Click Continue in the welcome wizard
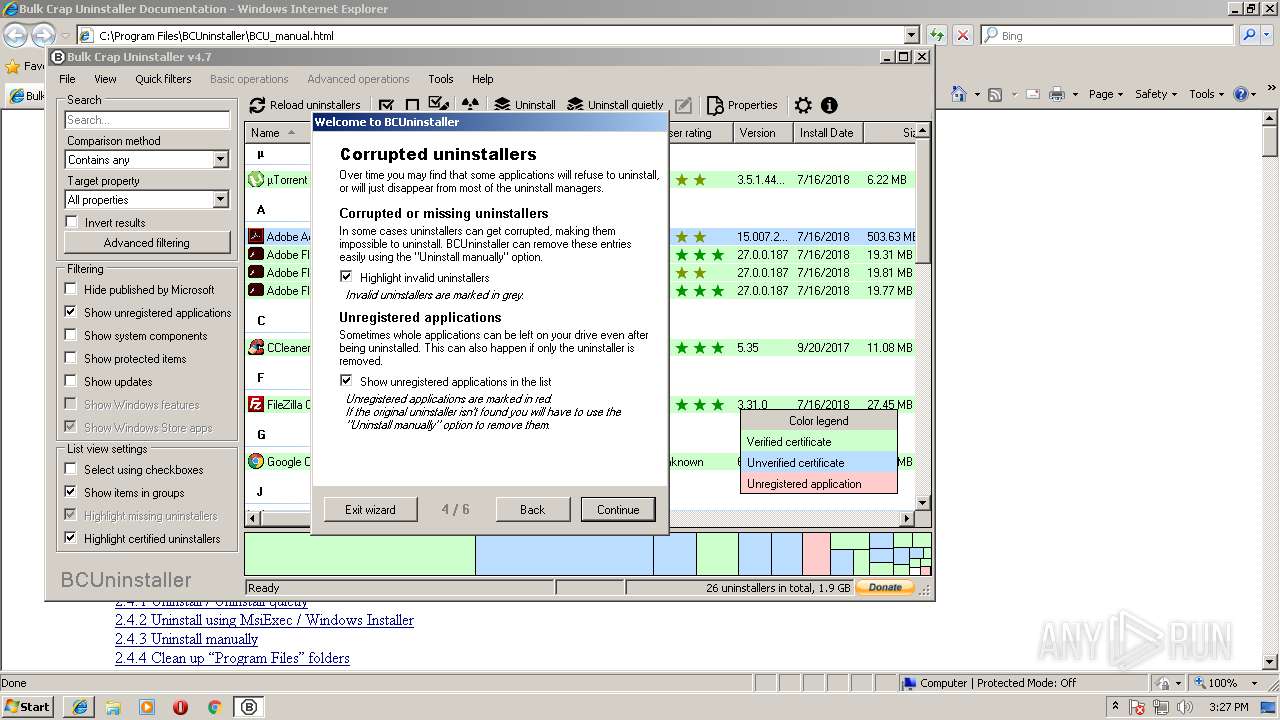Image resolution: width=1280 pixels, height=720 pixels. click(x=618, y=509)
